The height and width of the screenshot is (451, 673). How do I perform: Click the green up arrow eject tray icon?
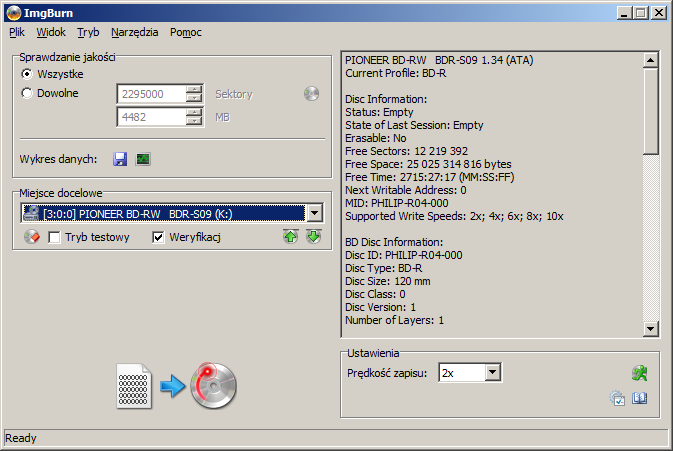291,236
